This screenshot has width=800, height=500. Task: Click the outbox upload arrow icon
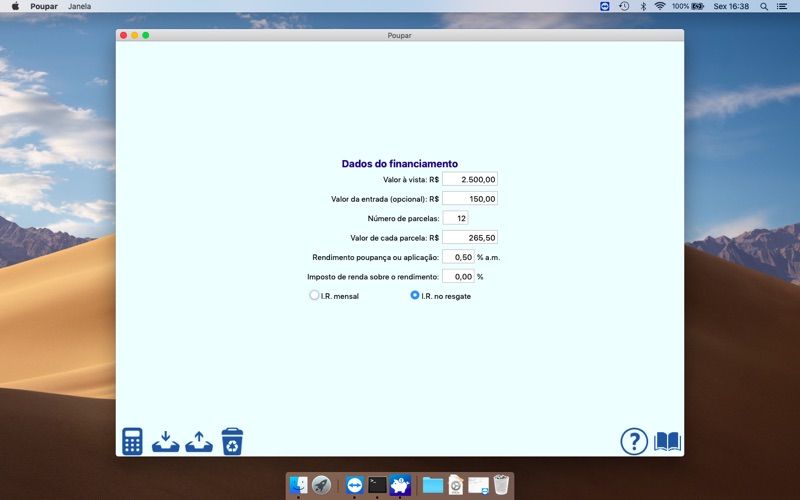tap(199, 442)
